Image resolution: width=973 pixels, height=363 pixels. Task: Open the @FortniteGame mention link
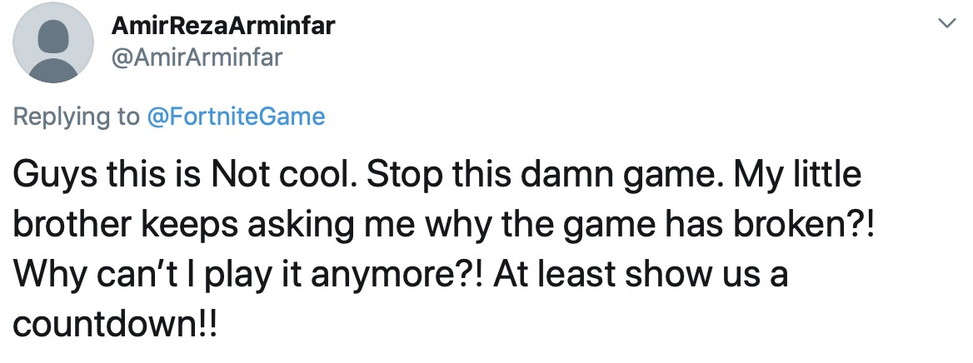[x=236, y=117]
